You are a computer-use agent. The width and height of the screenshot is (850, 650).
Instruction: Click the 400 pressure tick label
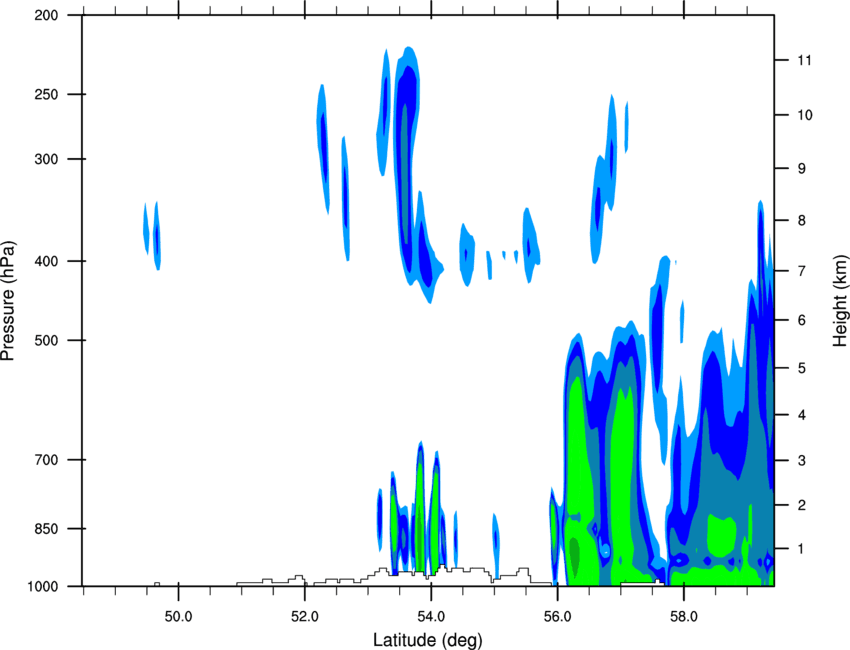(46, 261)
